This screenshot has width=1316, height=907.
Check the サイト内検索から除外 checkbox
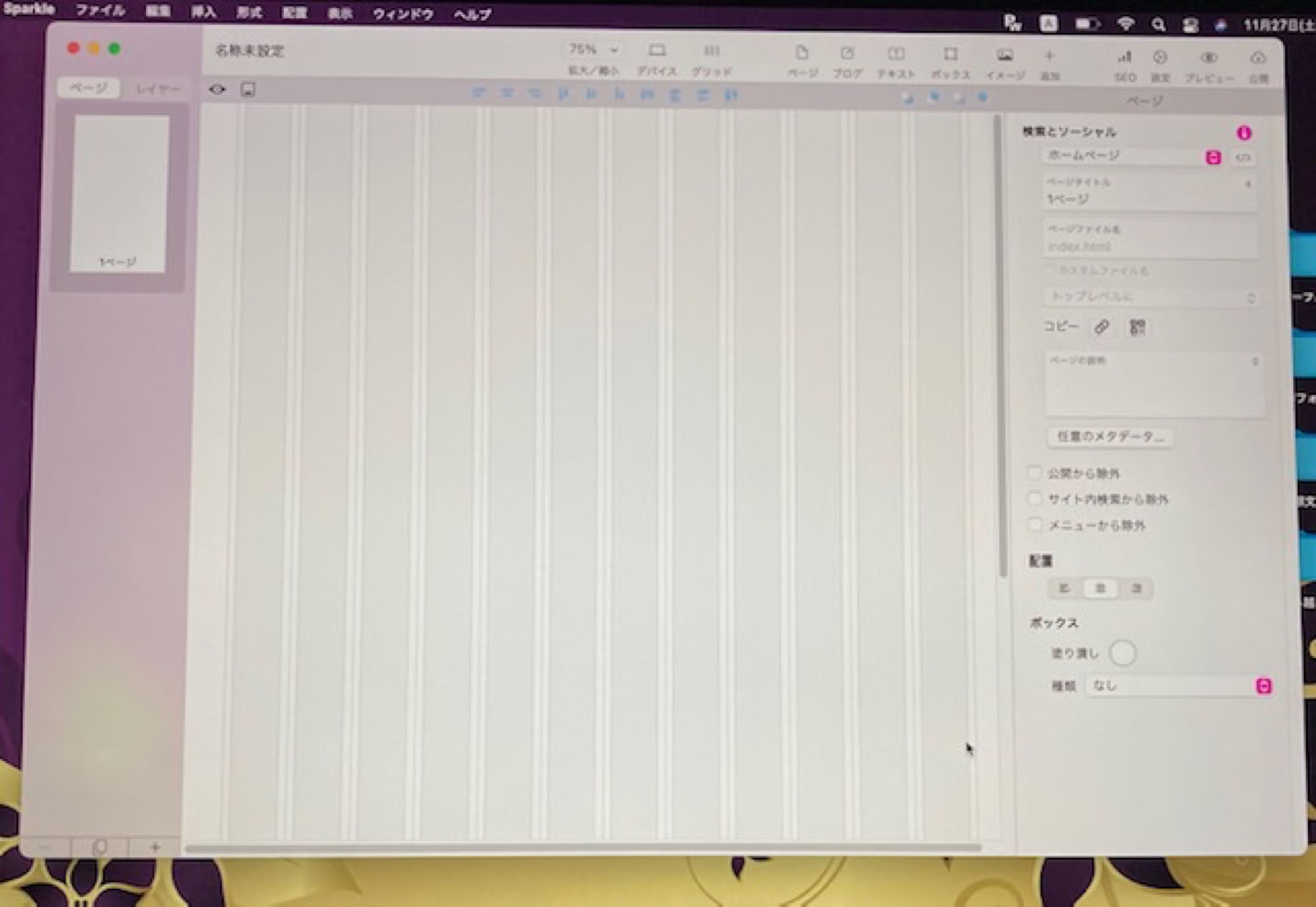point(1035,498)
